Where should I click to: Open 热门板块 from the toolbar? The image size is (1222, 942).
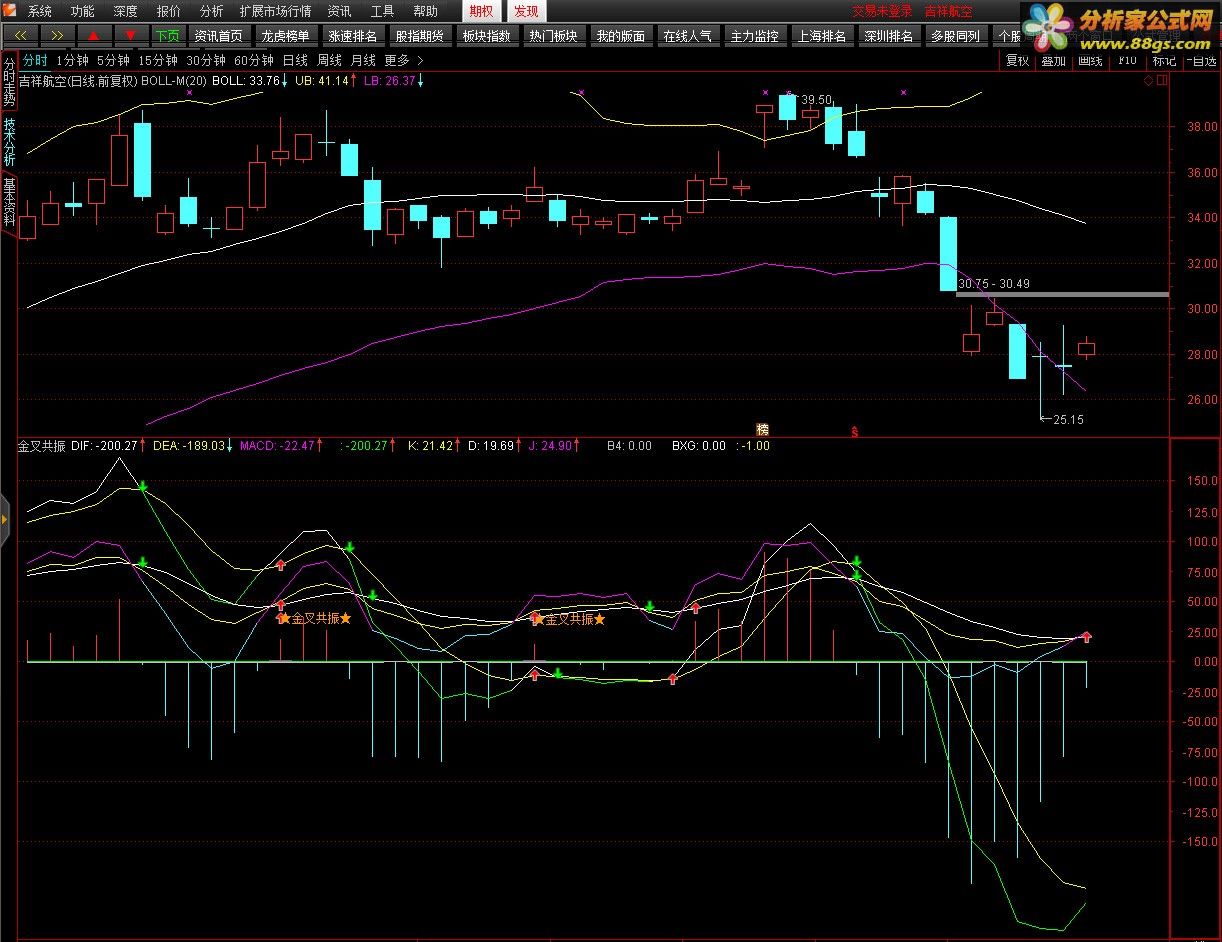(x=553, y=35)
